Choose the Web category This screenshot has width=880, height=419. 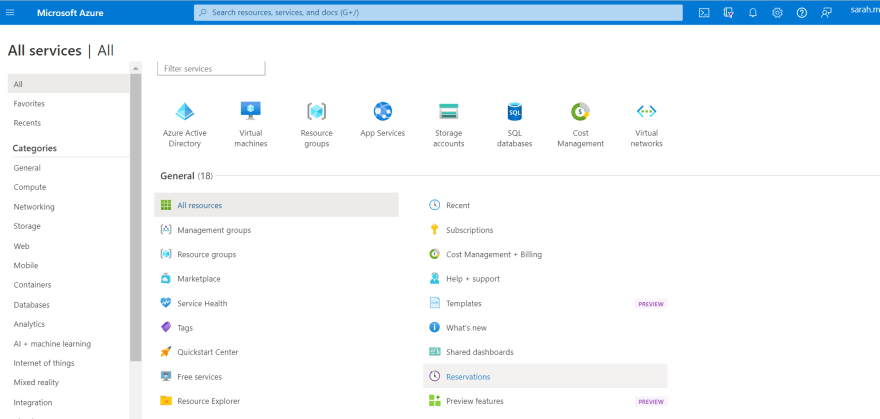21,246
